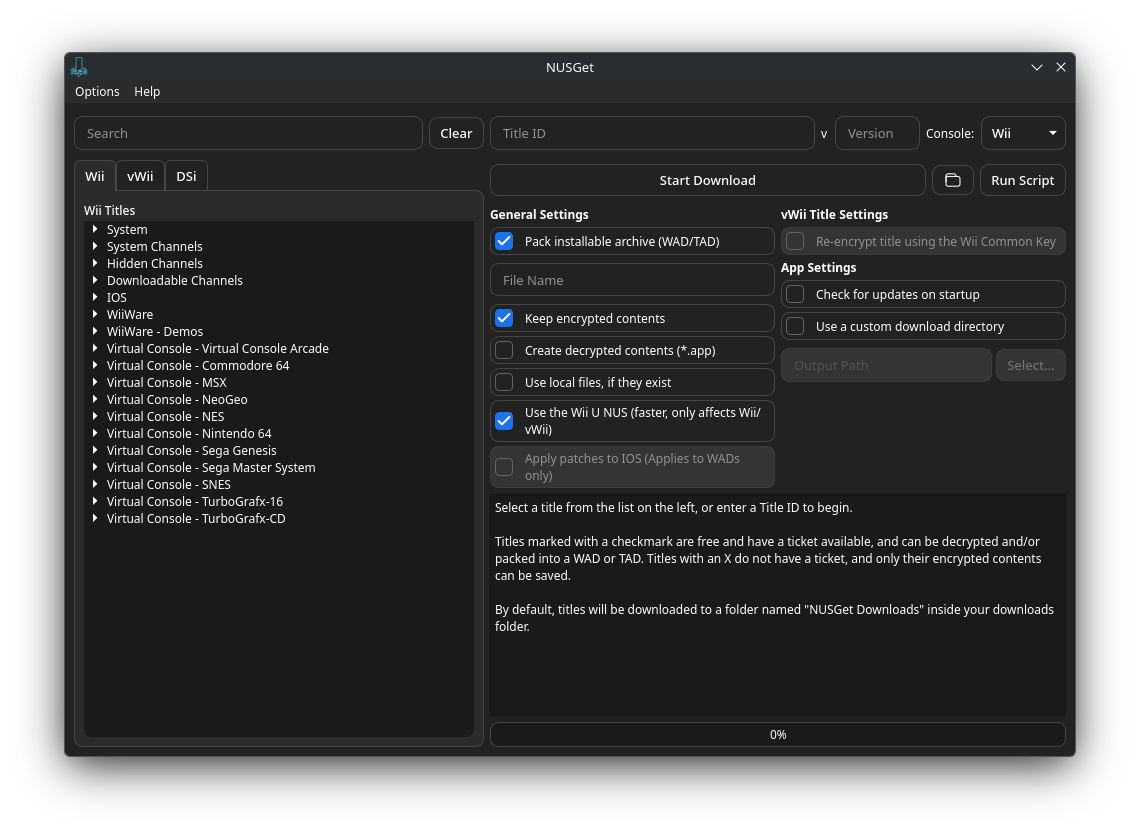Expand Virtual Console - Nintendo 64 list

pyautogui.click(x=95, y=433)
